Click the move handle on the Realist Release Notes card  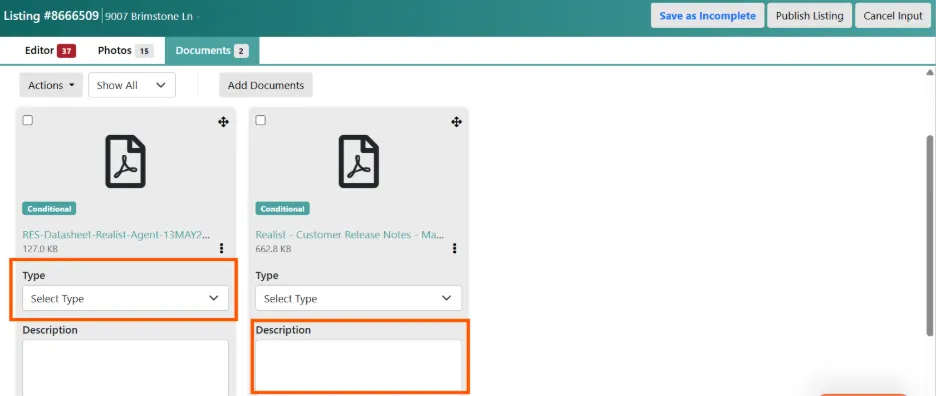point(456,122)
